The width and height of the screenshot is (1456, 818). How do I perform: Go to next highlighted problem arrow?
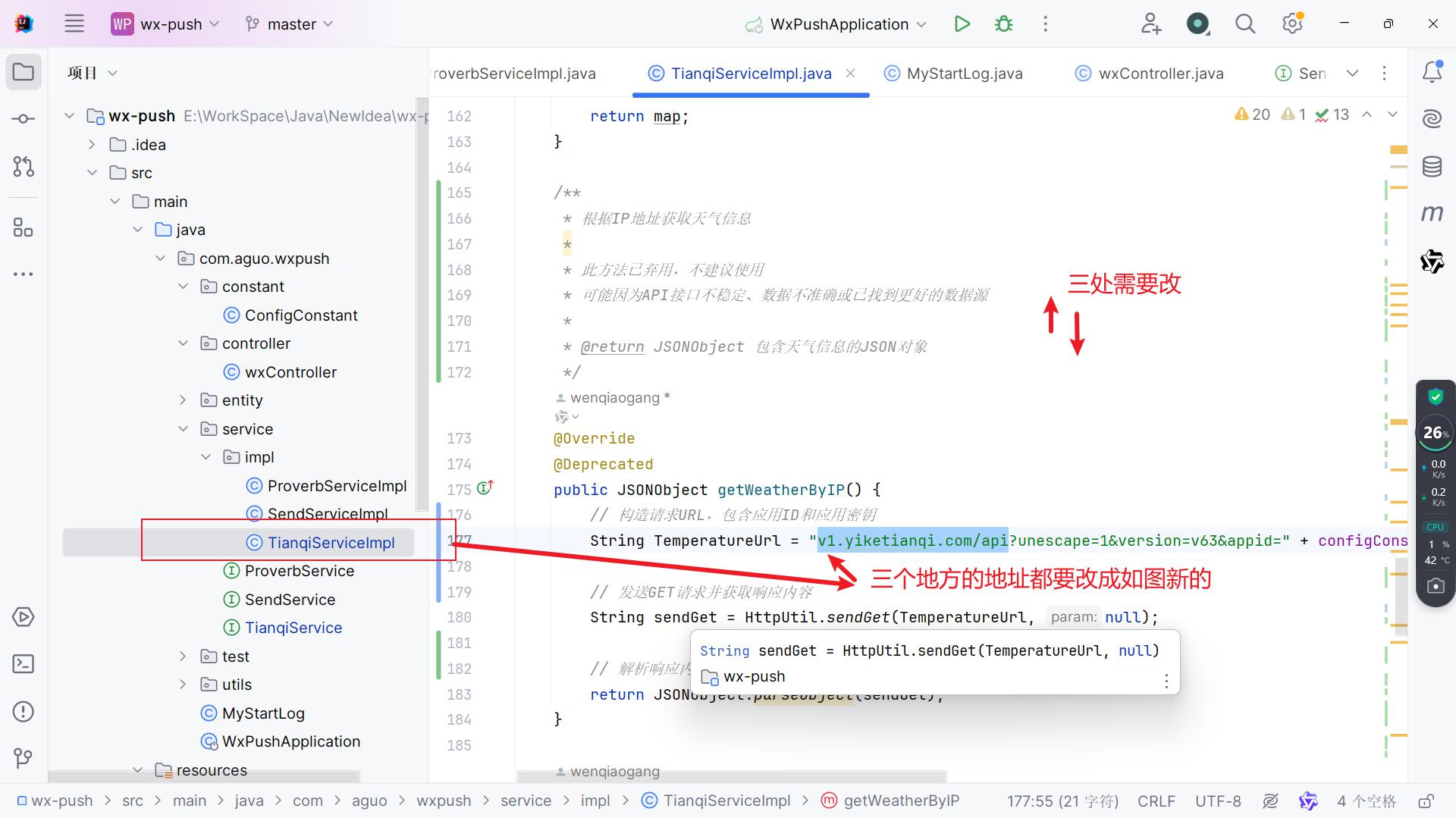click(1392, 114)
